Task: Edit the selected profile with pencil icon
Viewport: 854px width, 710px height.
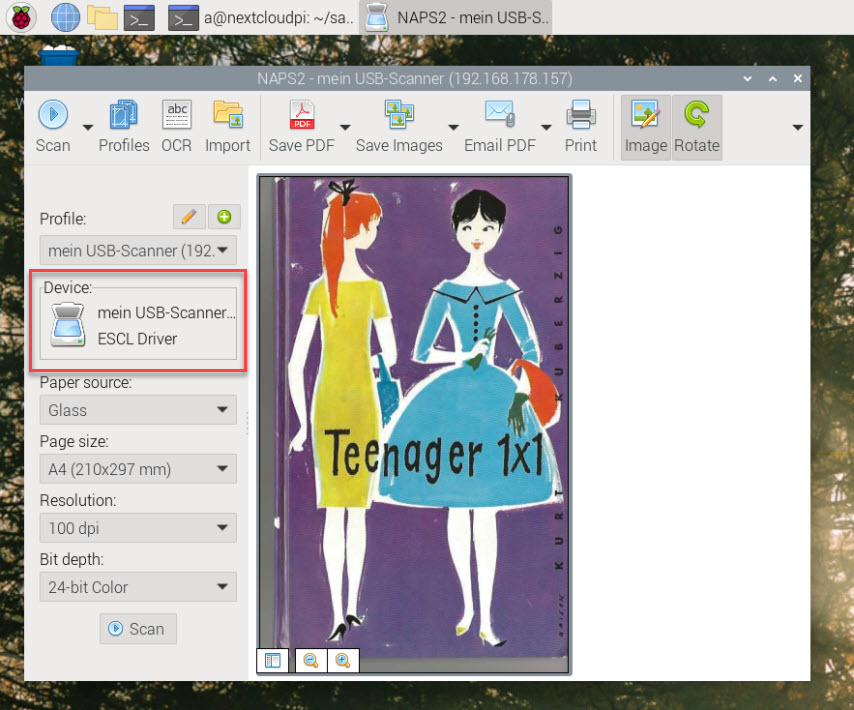Action: (x=189, y=217)
